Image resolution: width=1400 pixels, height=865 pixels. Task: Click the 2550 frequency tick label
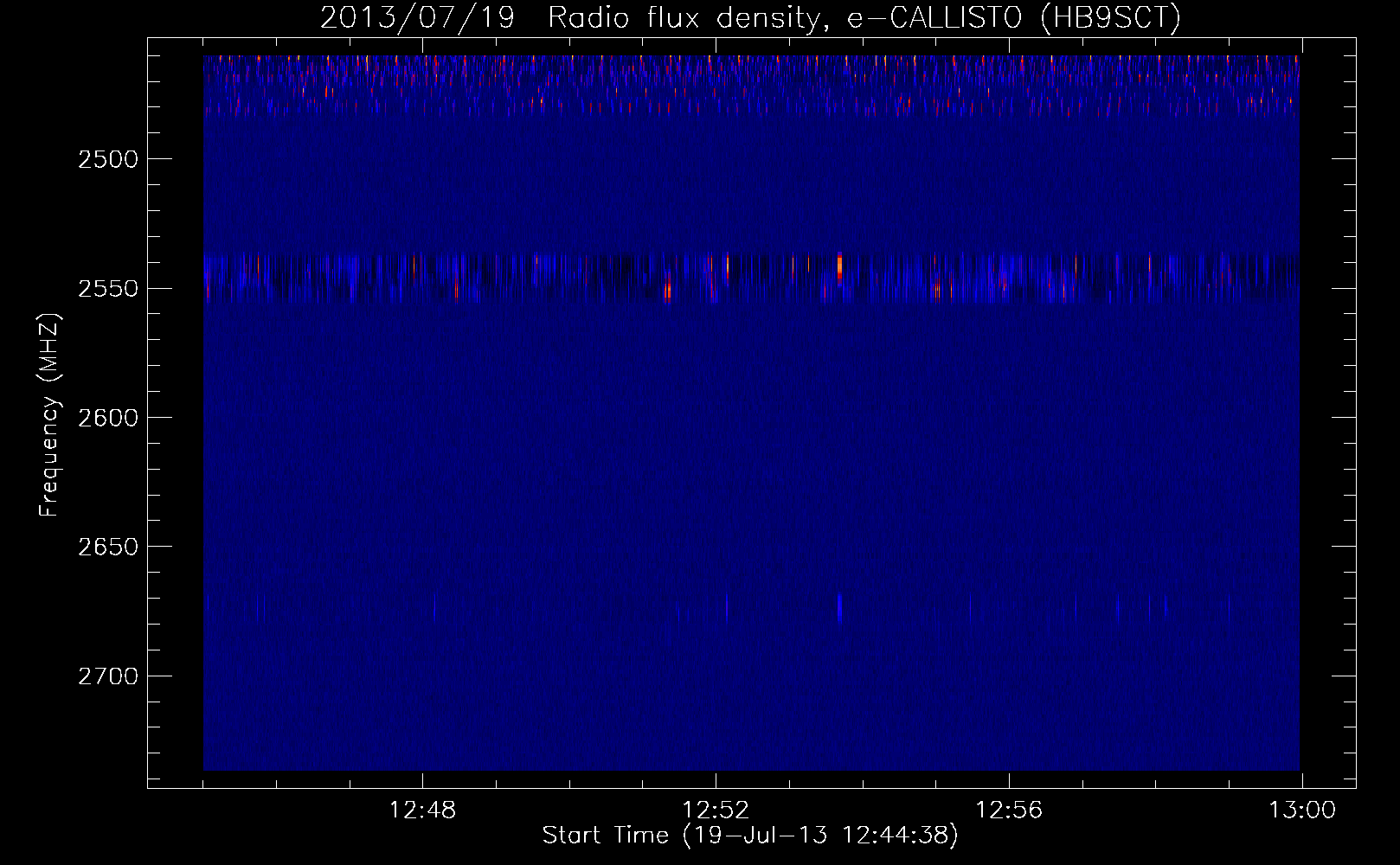coord(108,288)
